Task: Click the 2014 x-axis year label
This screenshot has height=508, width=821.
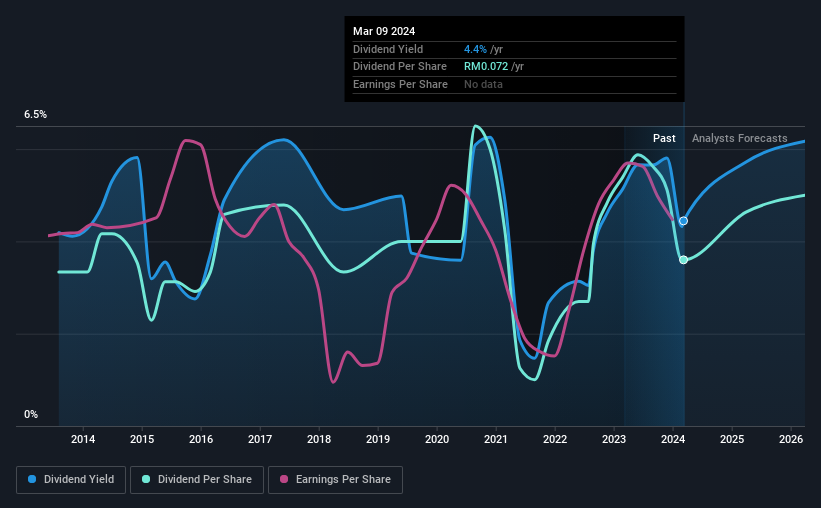Action: pos(83,439)
